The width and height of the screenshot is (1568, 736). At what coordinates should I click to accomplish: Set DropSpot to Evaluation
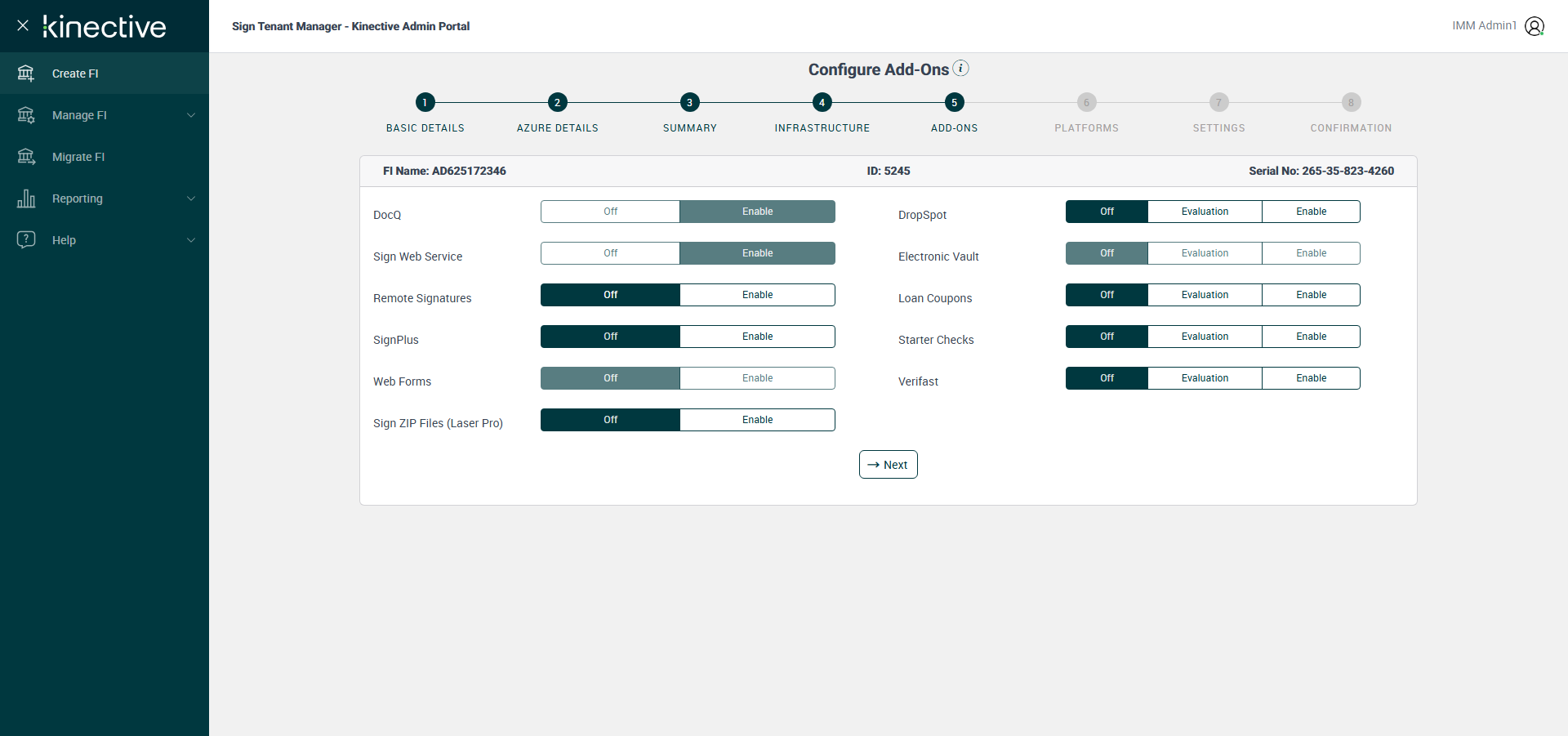click(1205, 212)
